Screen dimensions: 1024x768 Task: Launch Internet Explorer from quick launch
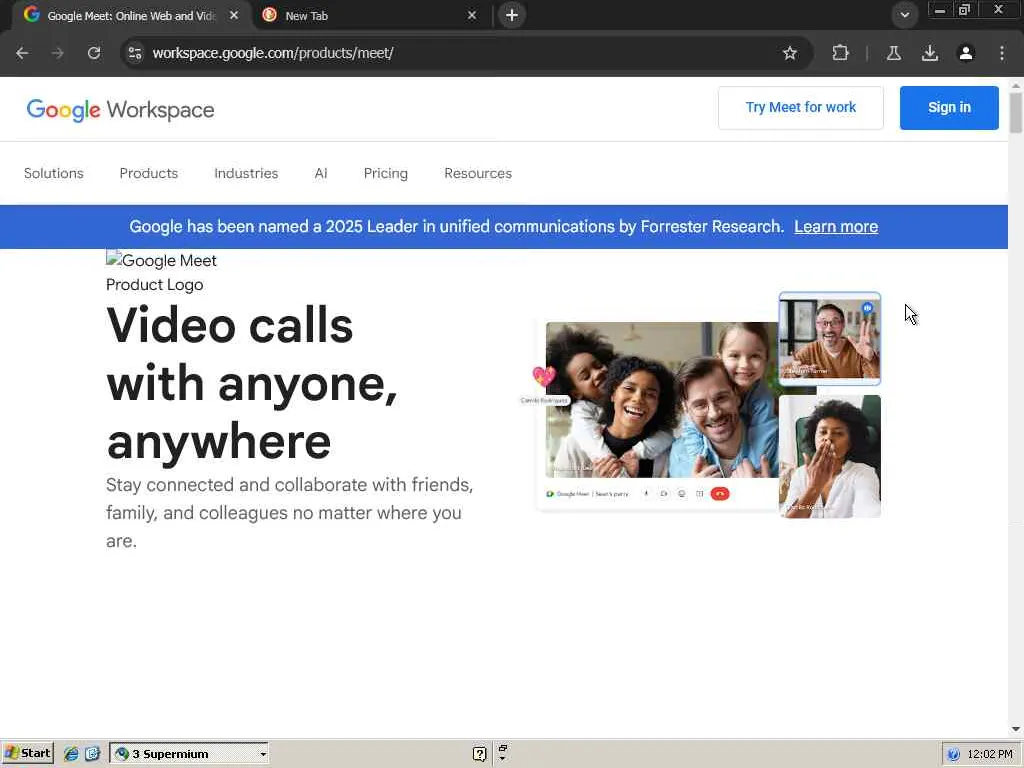pyautogui.click(x=71, y=754)
